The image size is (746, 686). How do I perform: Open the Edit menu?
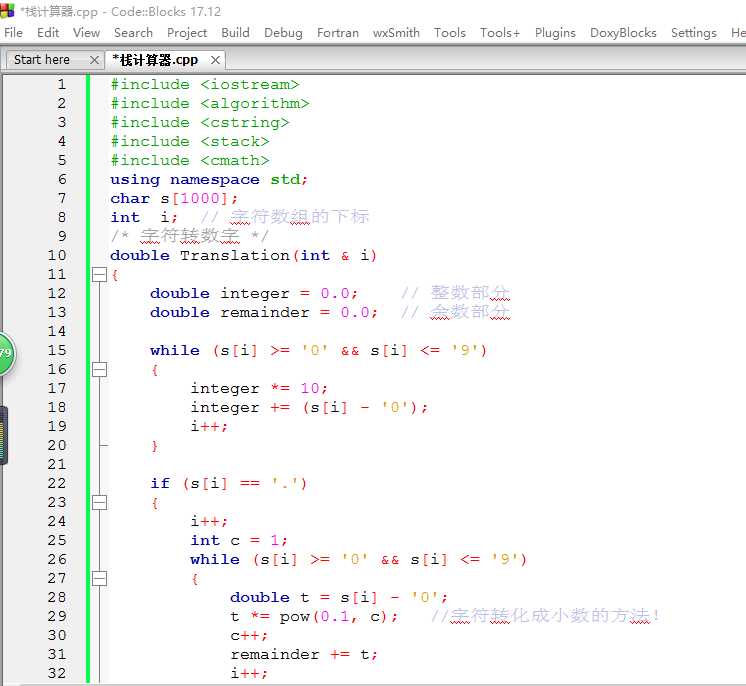[x=48, y=33]
